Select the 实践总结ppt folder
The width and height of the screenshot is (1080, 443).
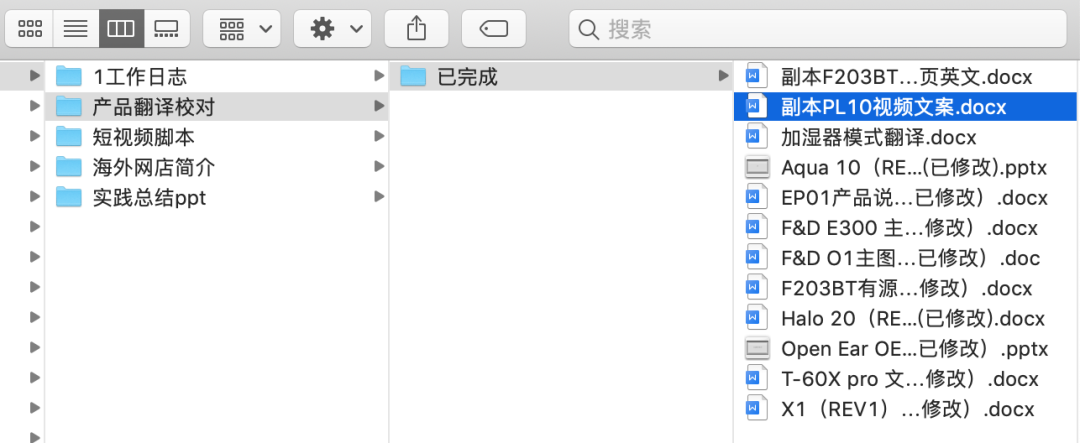click(217, 198)
